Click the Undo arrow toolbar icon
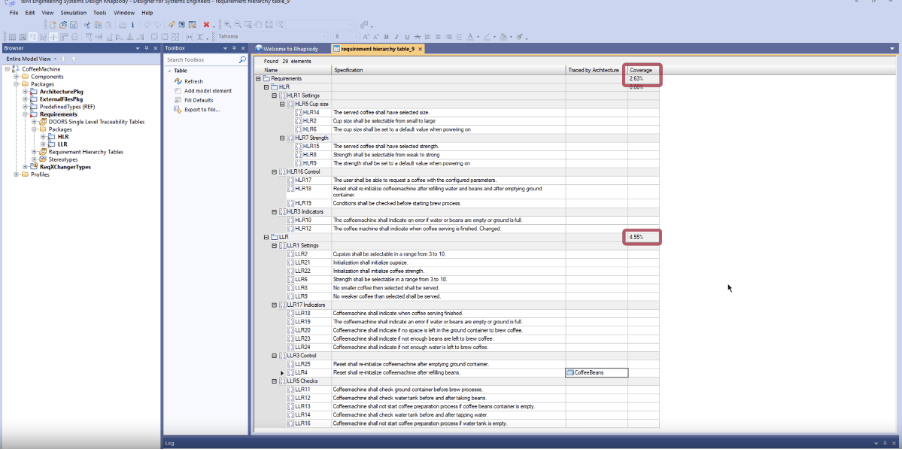The width and height of the screenshot is (902, 450). (147, 25)
